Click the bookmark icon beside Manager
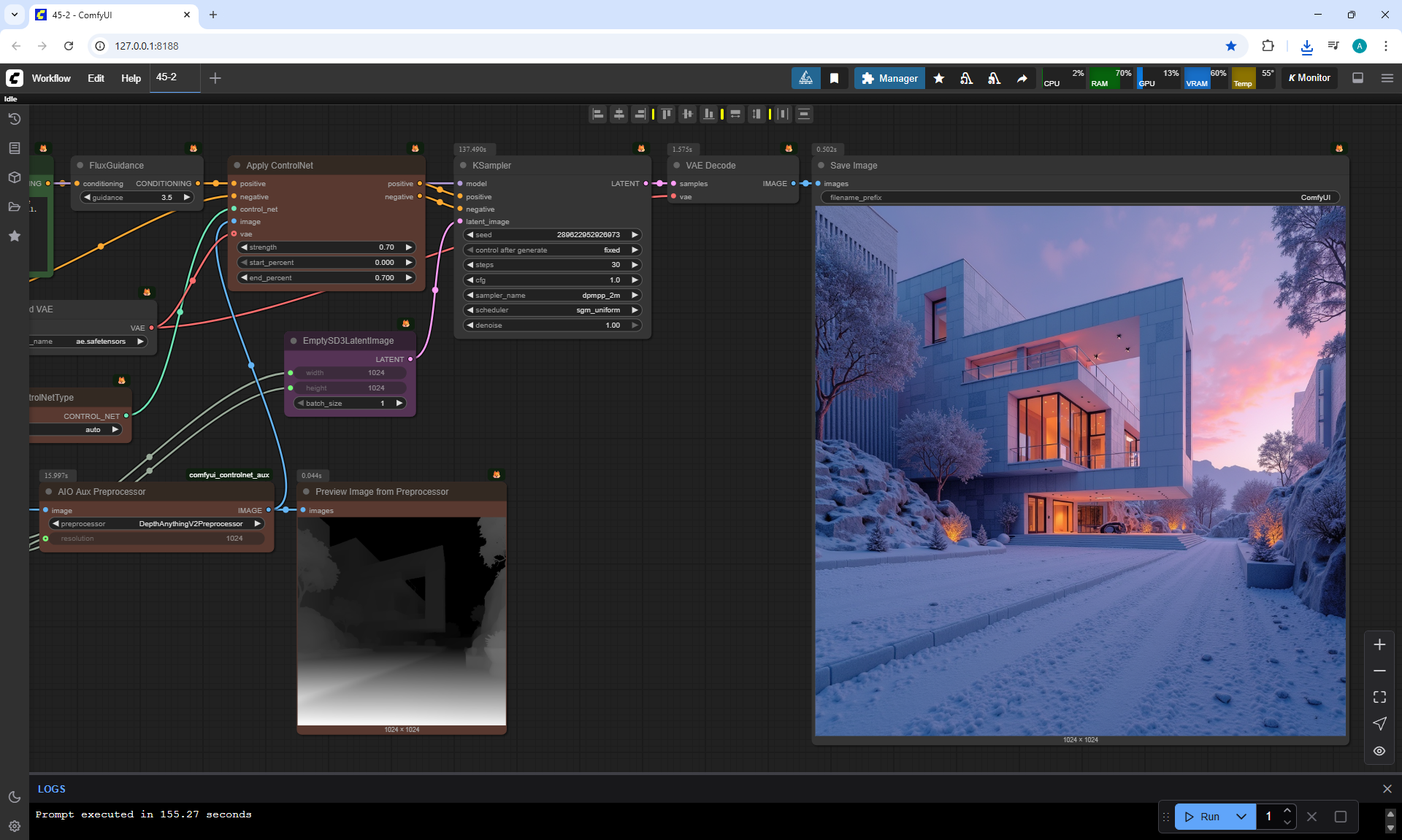 tap(834, 78)
